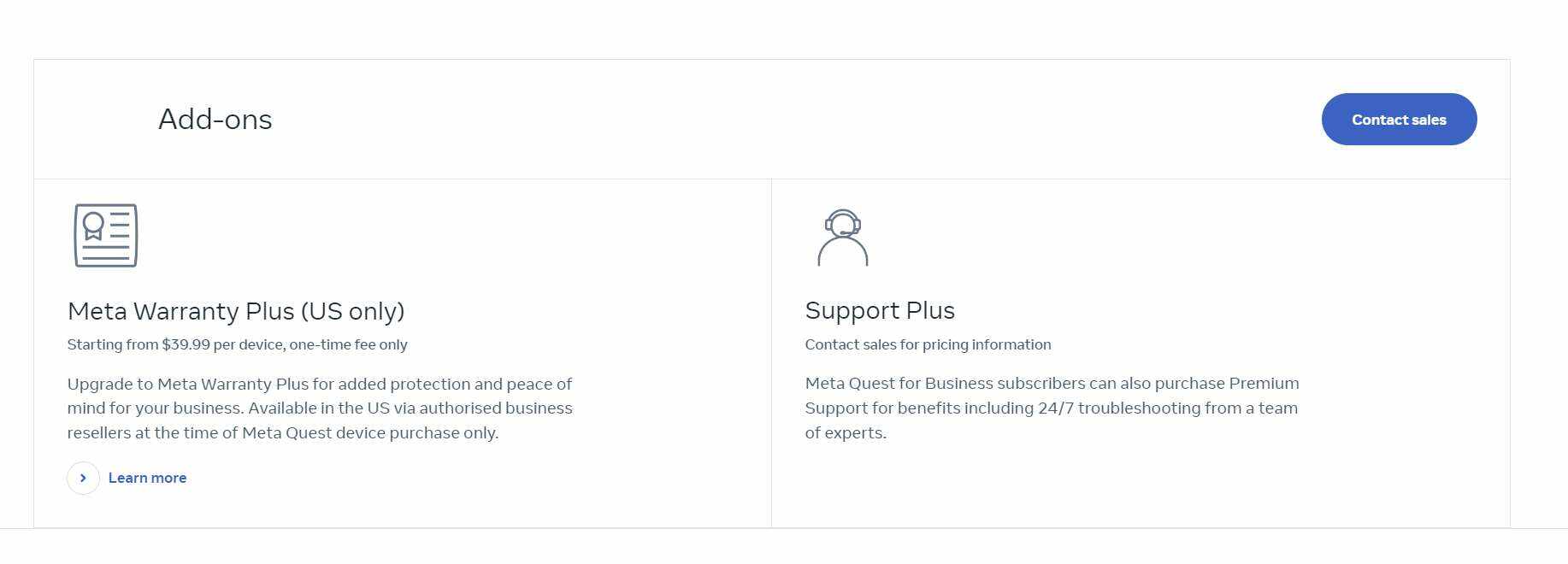Viewport: 1568px width, 564px height.
Task: Open the Learn more link
Action: click(x=147, y=479)
